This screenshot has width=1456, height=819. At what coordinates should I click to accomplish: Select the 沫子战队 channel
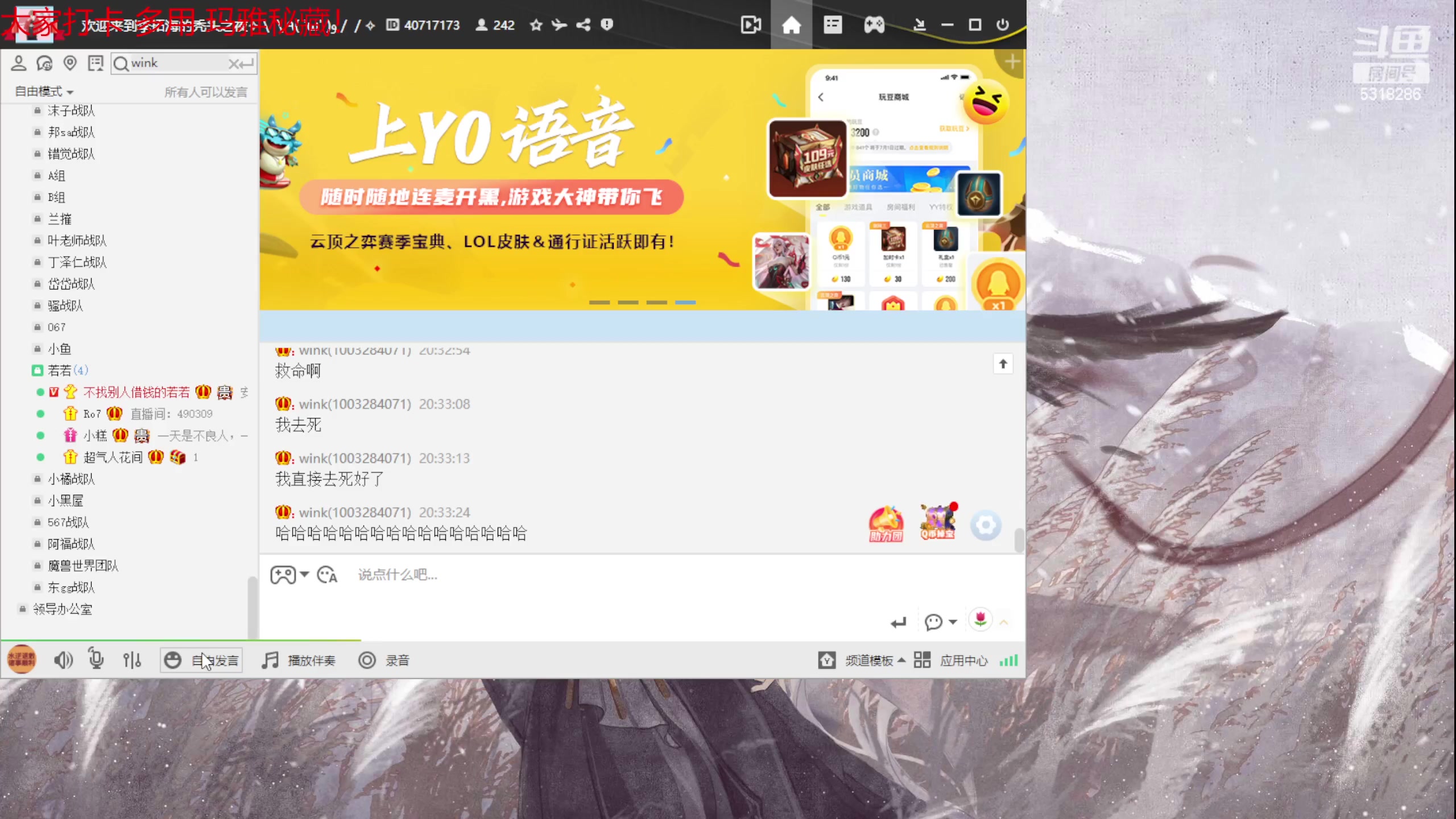(x=71, y=110)
